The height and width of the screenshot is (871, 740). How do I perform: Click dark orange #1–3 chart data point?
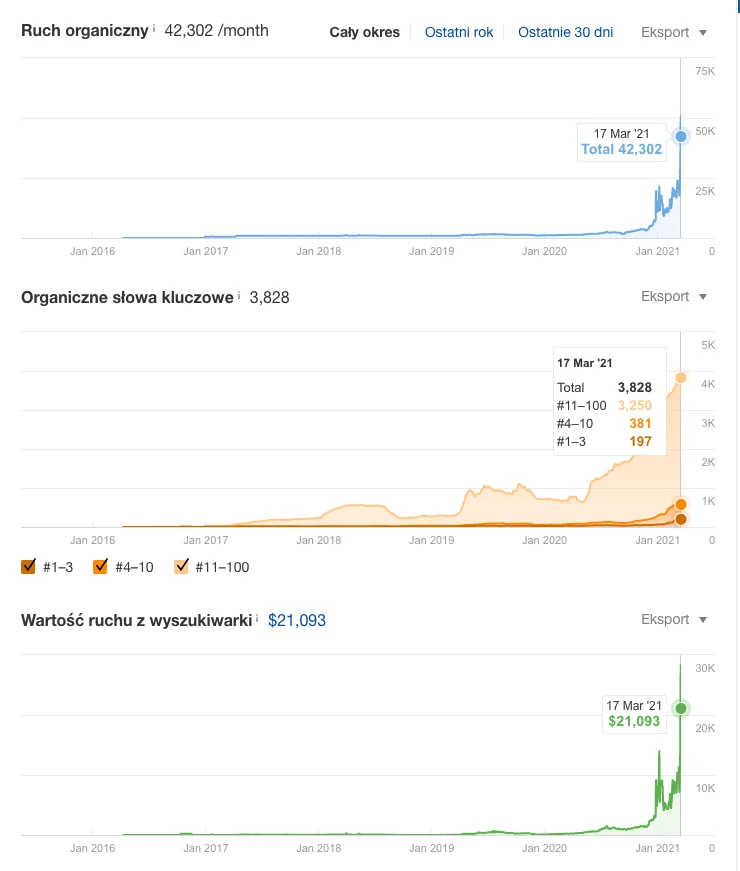tap(681, 519)
